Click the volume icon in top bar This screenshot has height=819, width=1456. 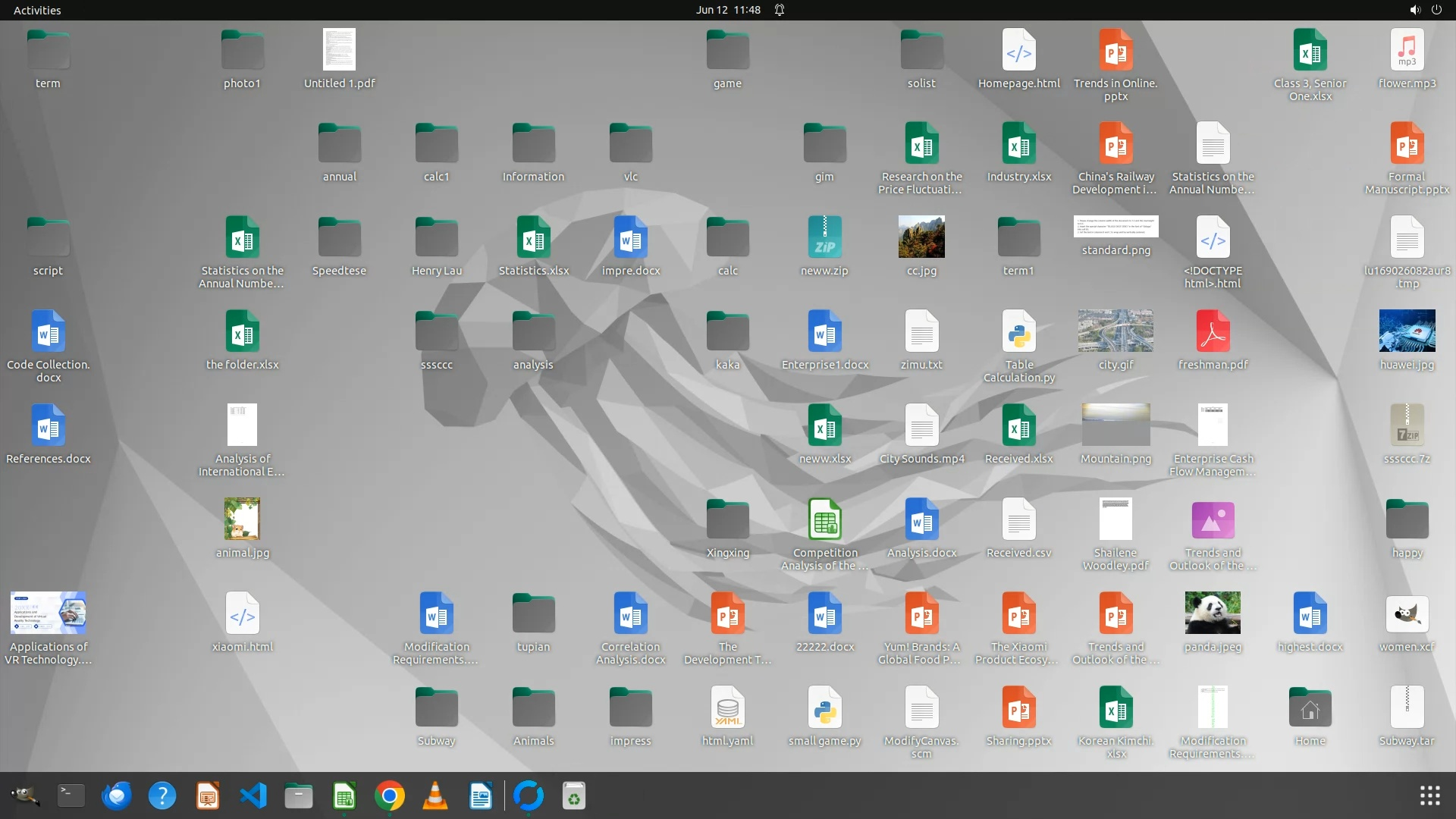click(x=1414, y=10)
